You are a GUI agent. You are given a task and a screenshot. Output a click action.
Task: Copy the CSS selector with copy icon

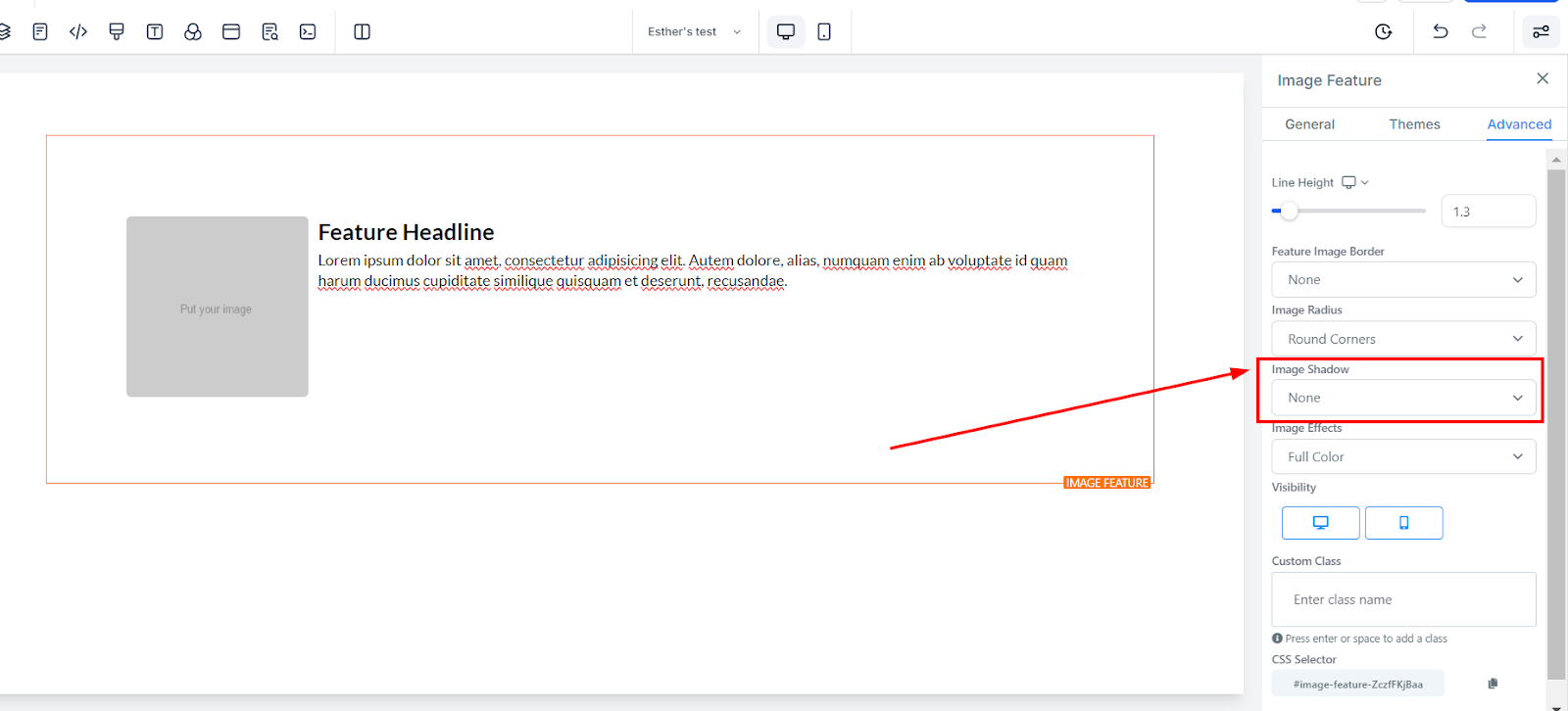(1493, 684)
